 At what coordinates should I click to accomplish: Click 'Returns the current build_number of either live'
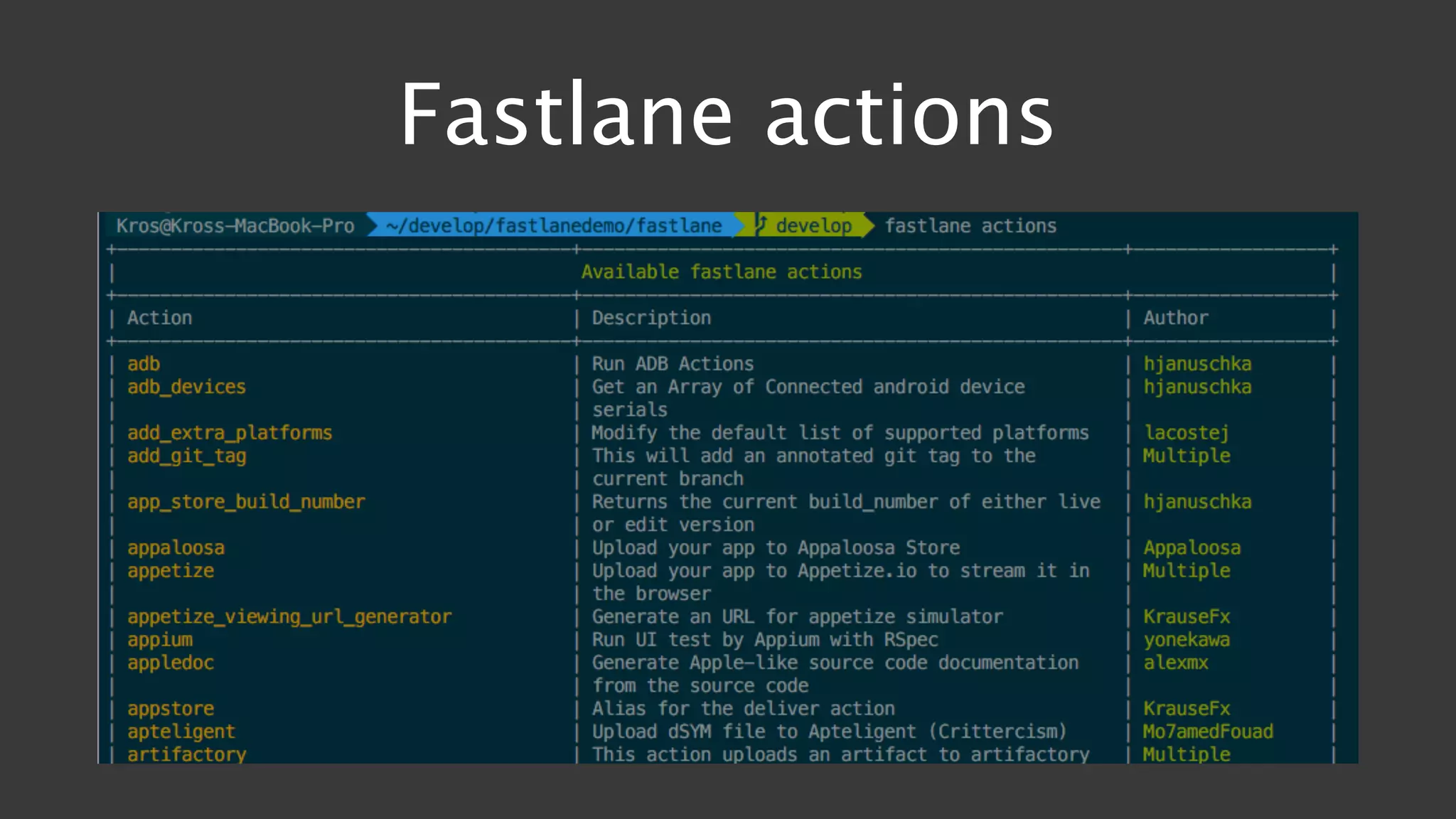click(846, 502)
